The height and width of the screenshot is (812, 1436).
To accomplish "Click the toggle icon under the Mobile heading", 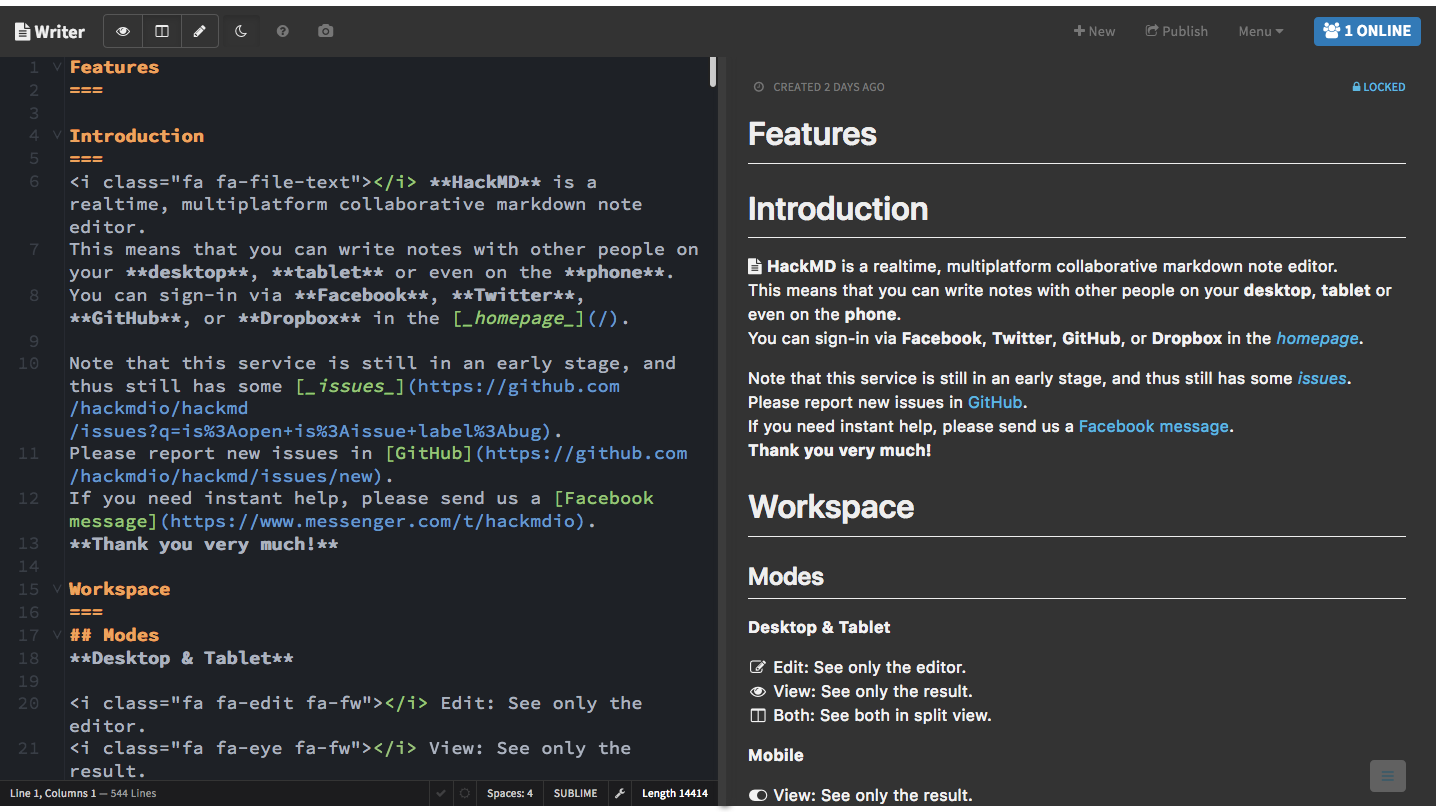I will [758, 795].
